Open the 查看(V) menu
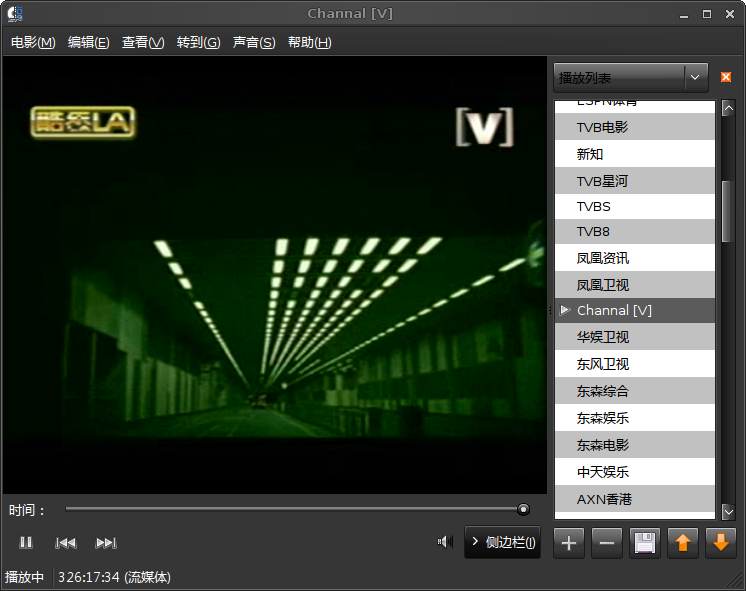Image resolution: width=746 pixels, height=591 pixels. point(143,42)
